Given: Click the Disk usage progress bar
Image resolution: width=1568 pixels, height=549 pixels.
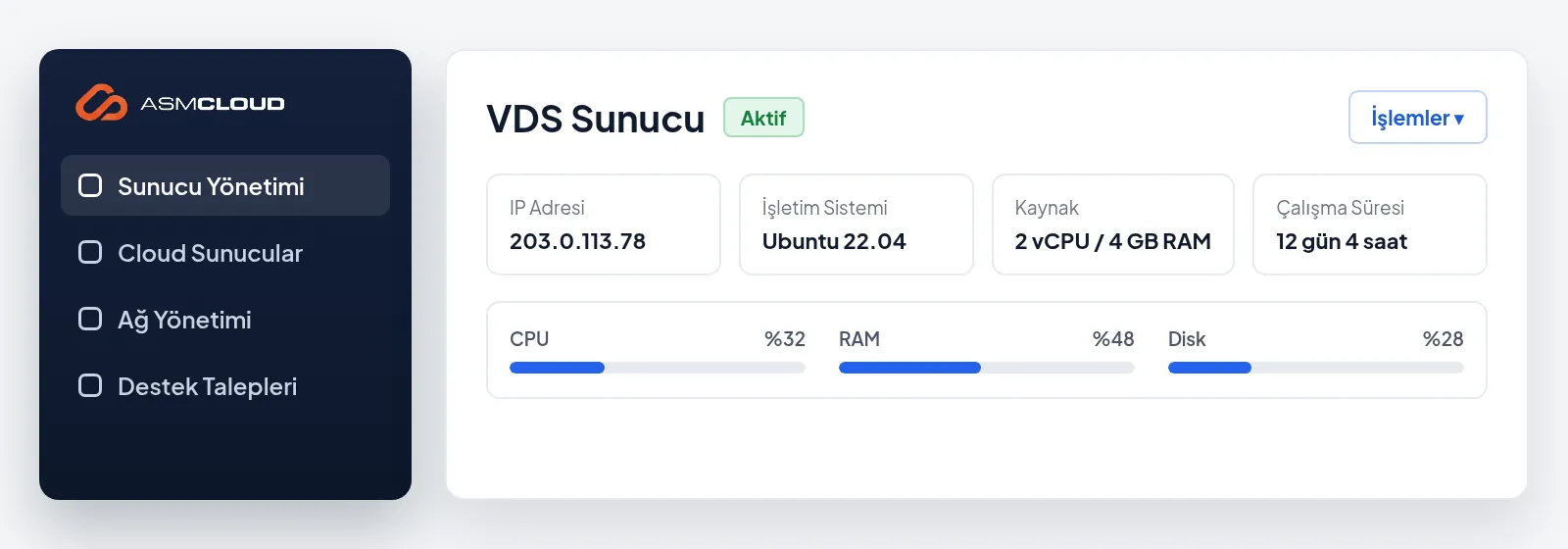Looking at the screenshot, I should (1316, 368).
